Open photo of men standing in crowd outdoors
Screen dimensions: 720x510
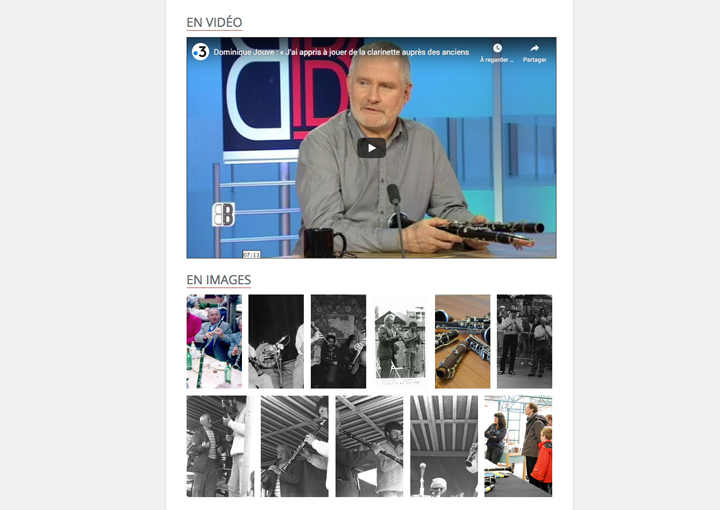pos(524,342)
